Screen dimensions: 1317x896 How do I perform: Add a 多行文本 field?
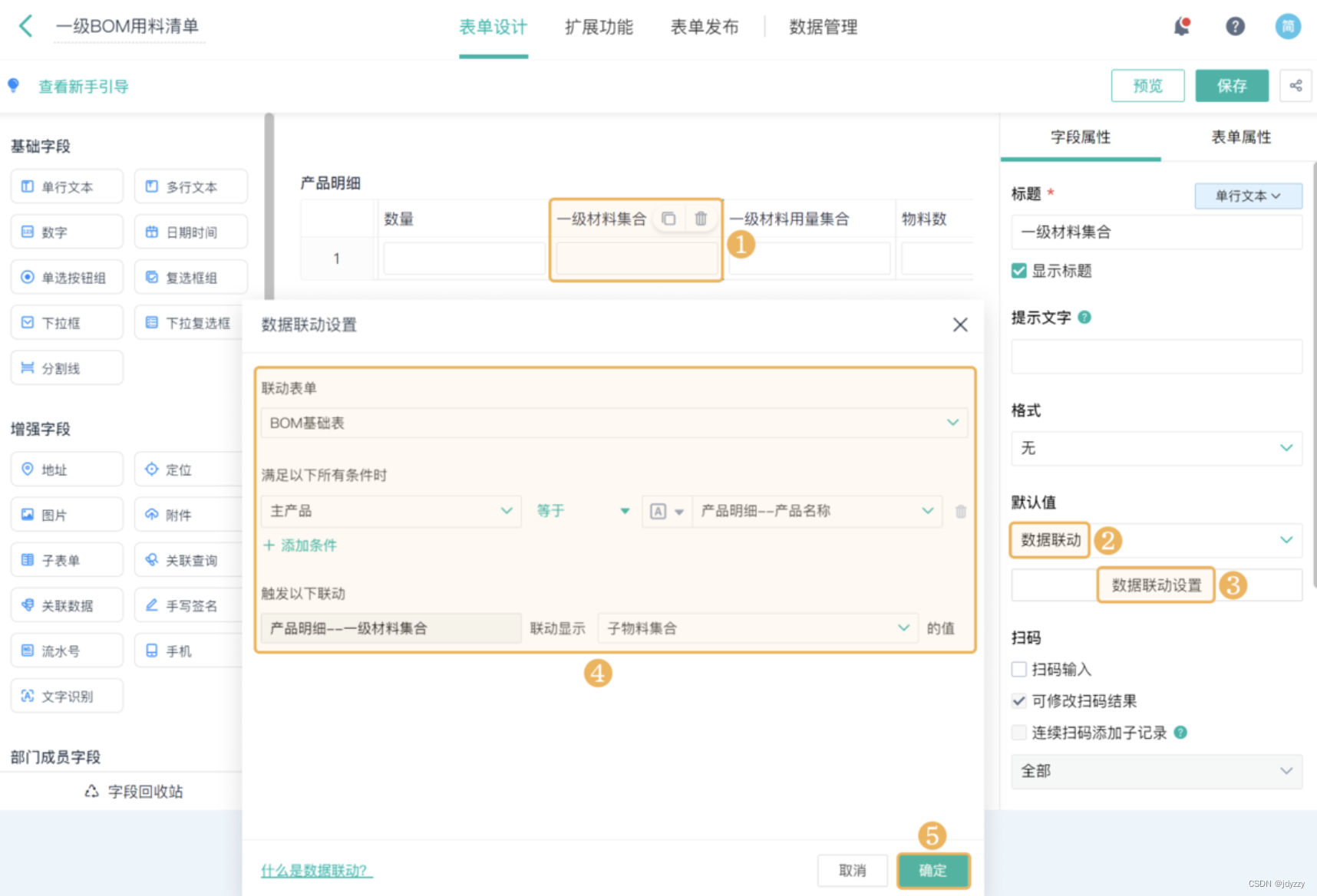tap(191, 186)
